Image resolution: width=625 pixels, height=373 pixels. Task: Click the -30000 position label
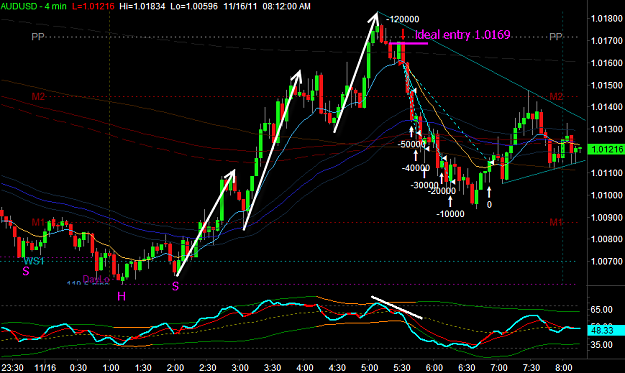tap(425, 185)
